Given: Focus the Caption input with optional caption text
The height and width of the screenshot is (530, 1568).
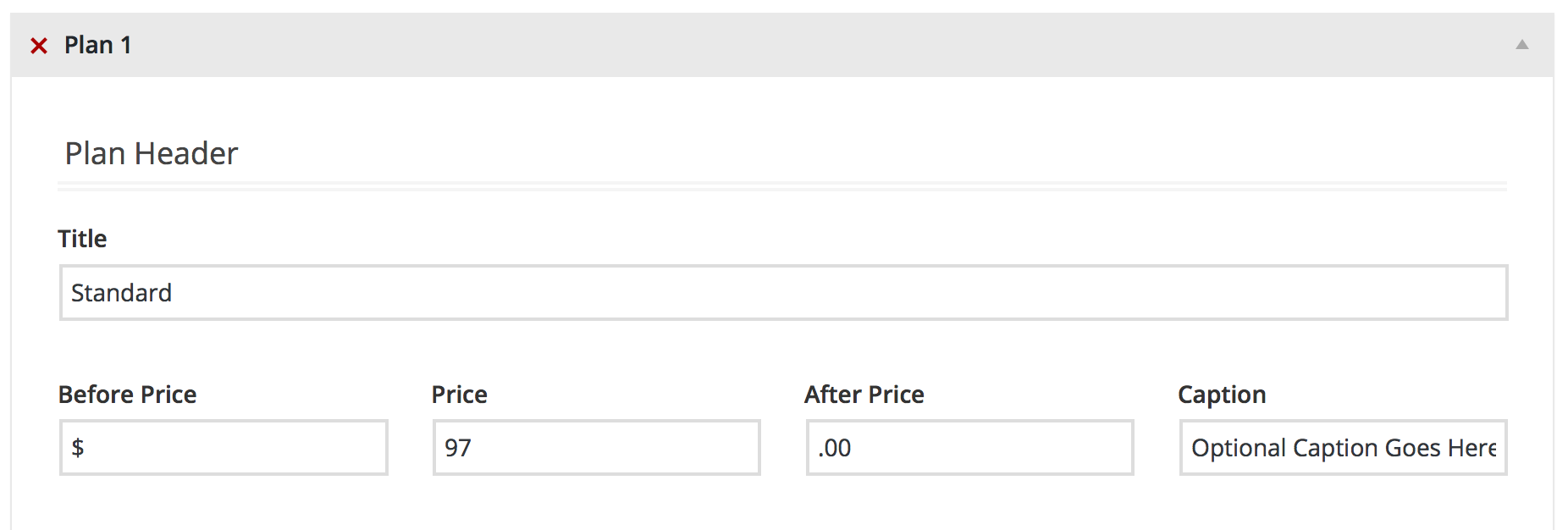Looking at the screenshot, I should pyautogui.click(x=1343, y=448).
